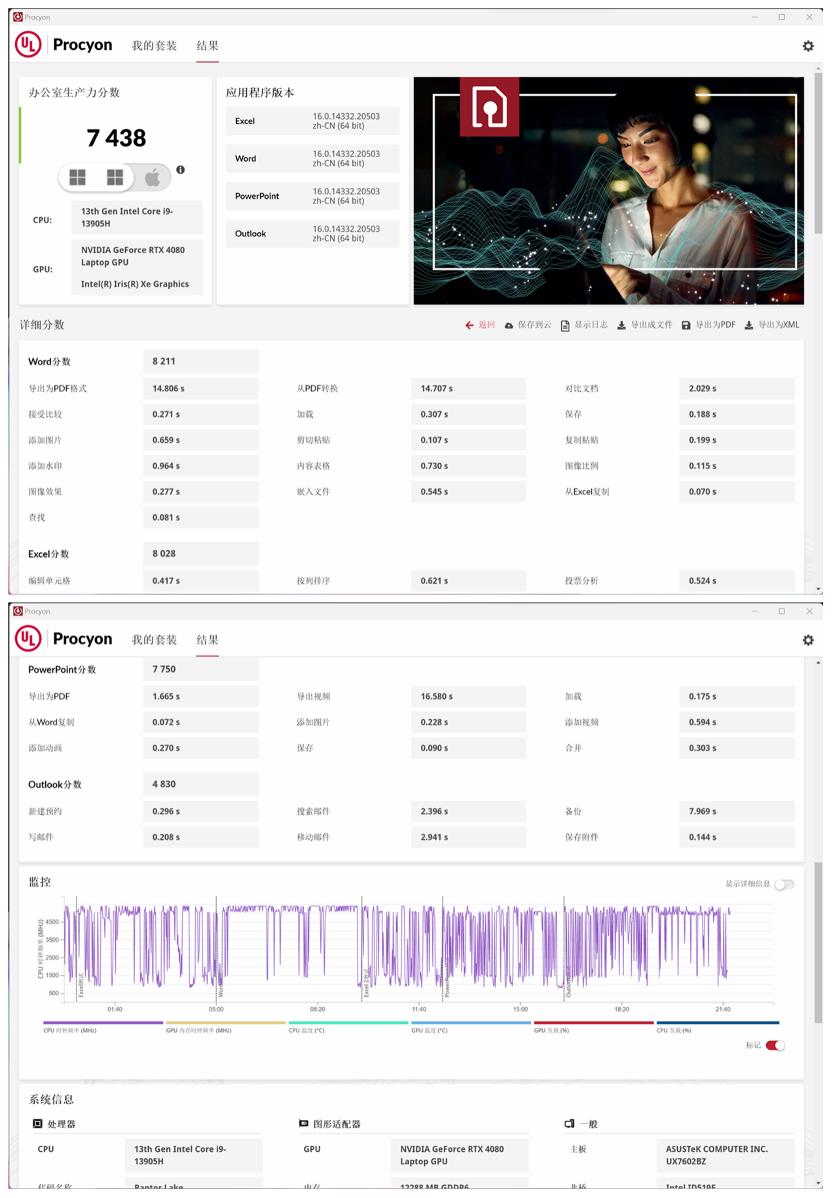
Task: Click the 导出为PDF save icon
Action: (x=684, y=325)
